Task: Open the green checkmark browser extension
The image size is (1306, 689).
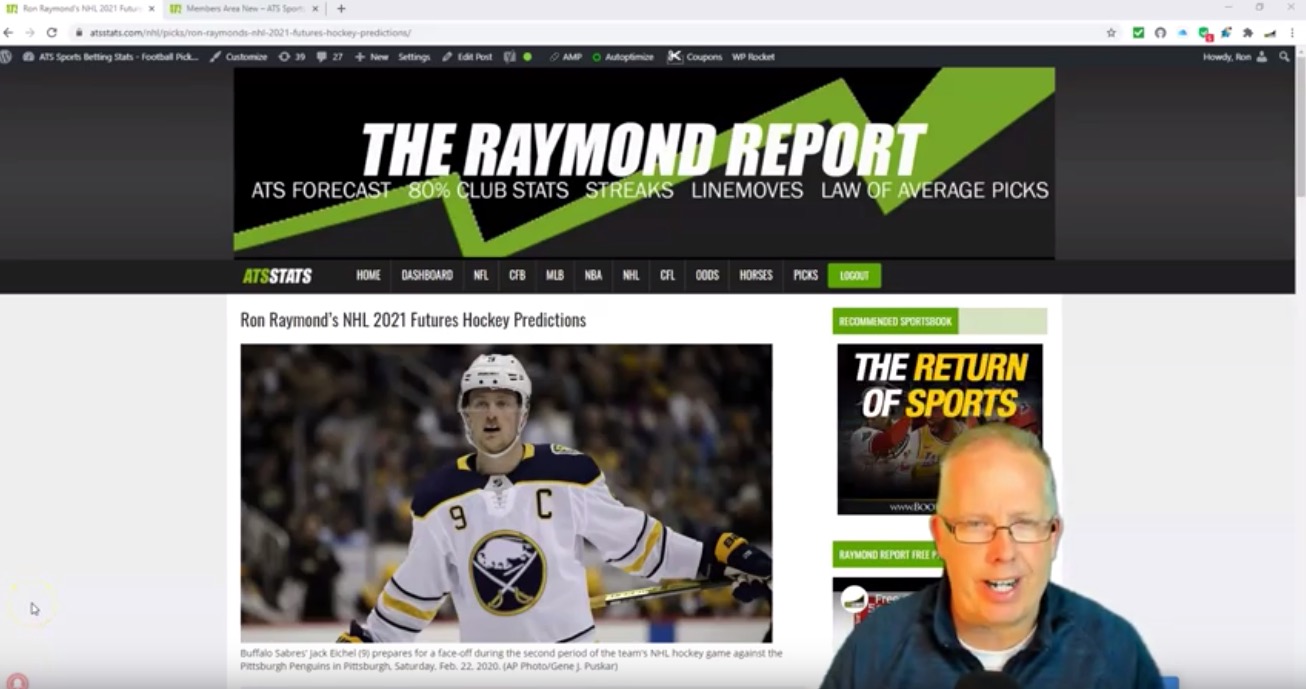Action: tap(1138, 32)
